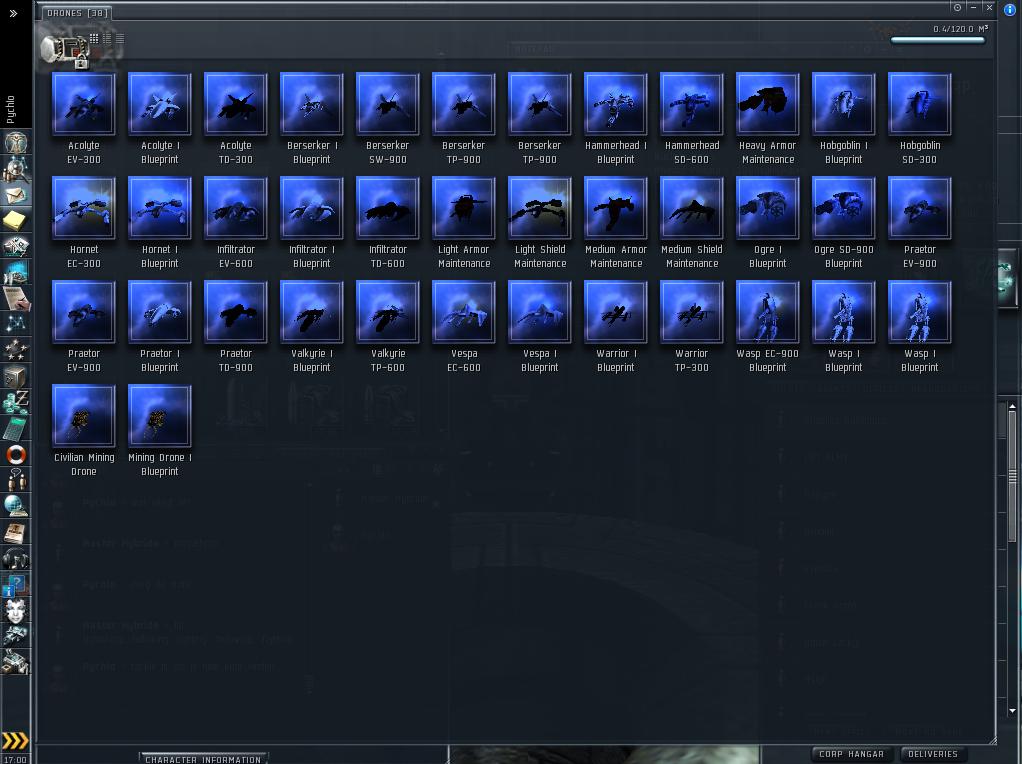
Task: Open the Corp Hangar button
Action: click(851, 754)
